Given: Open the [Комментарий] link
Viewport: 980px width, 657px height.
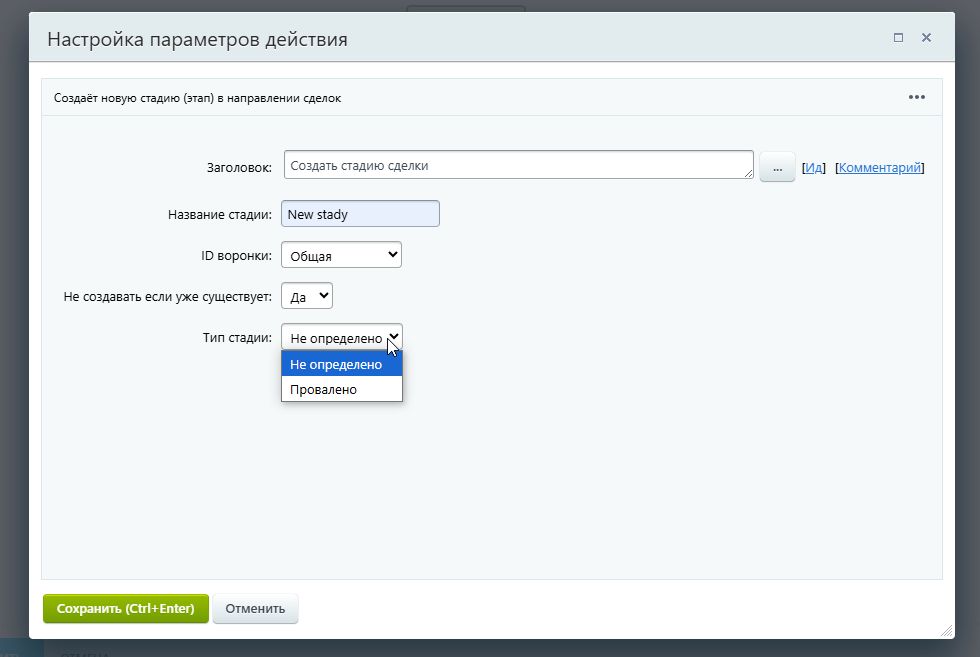Looking at the screenshot, I should point(879,168).
